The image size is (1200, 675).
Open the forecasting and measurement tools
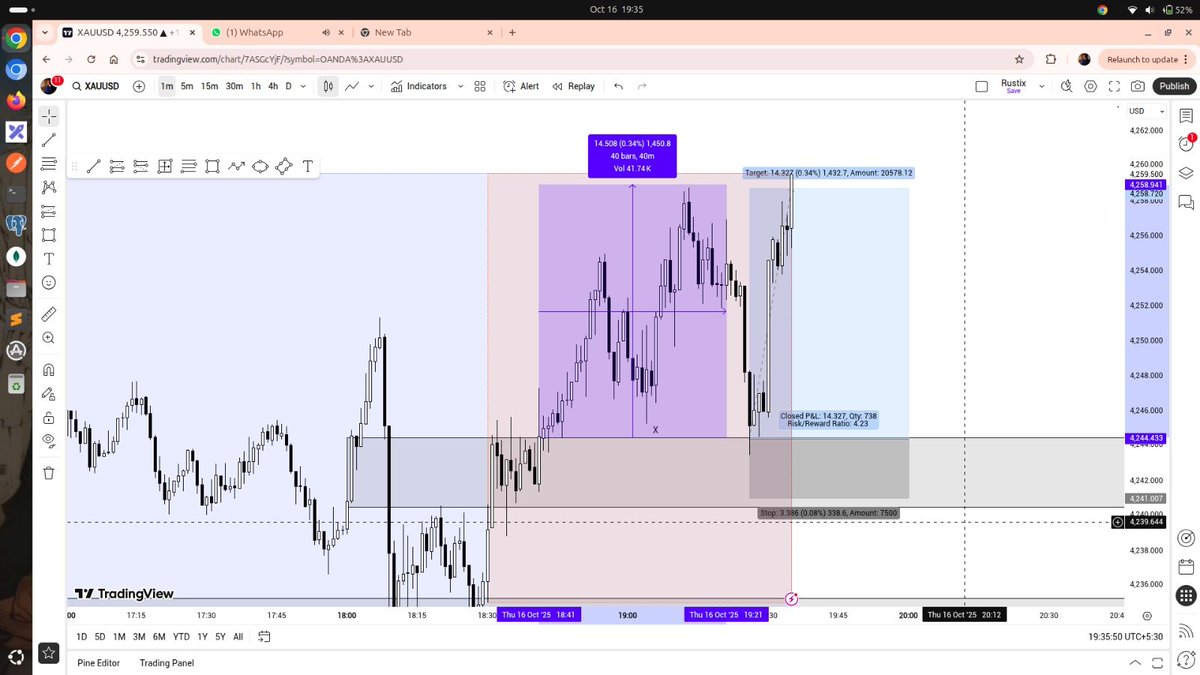[x=49, y=211]
